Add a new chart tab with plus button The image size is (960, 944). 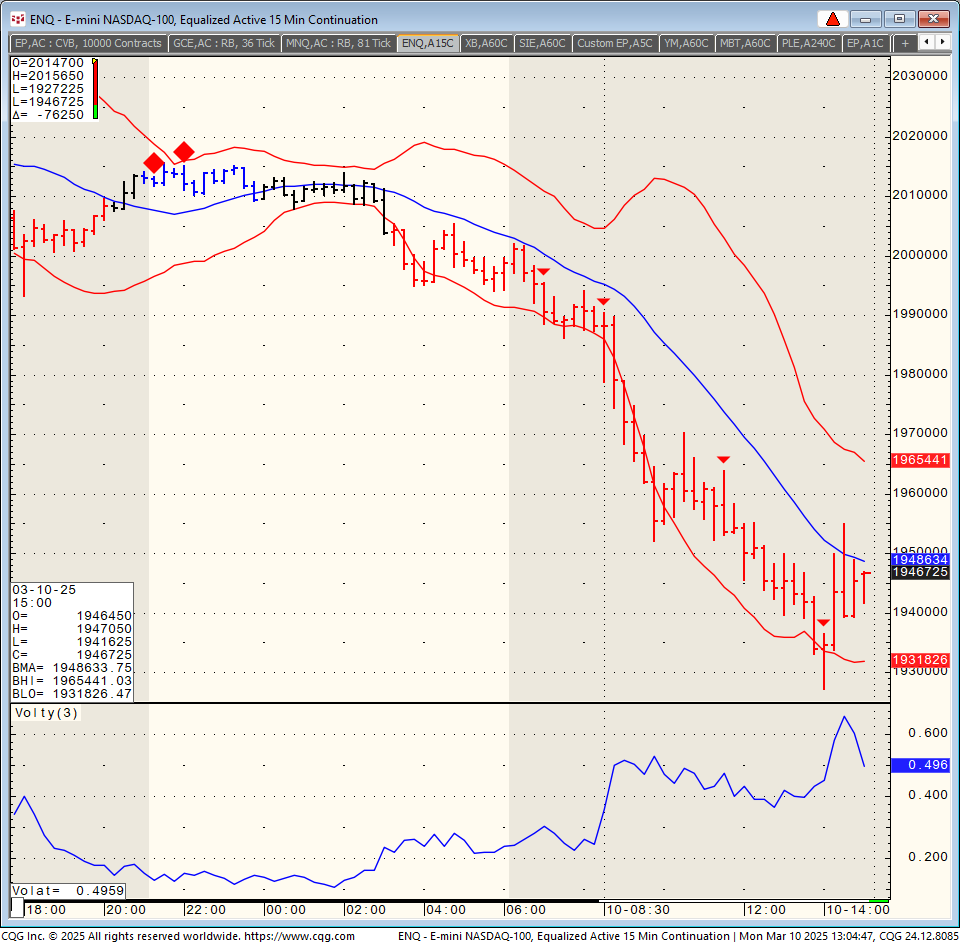[x=905, y=43]
